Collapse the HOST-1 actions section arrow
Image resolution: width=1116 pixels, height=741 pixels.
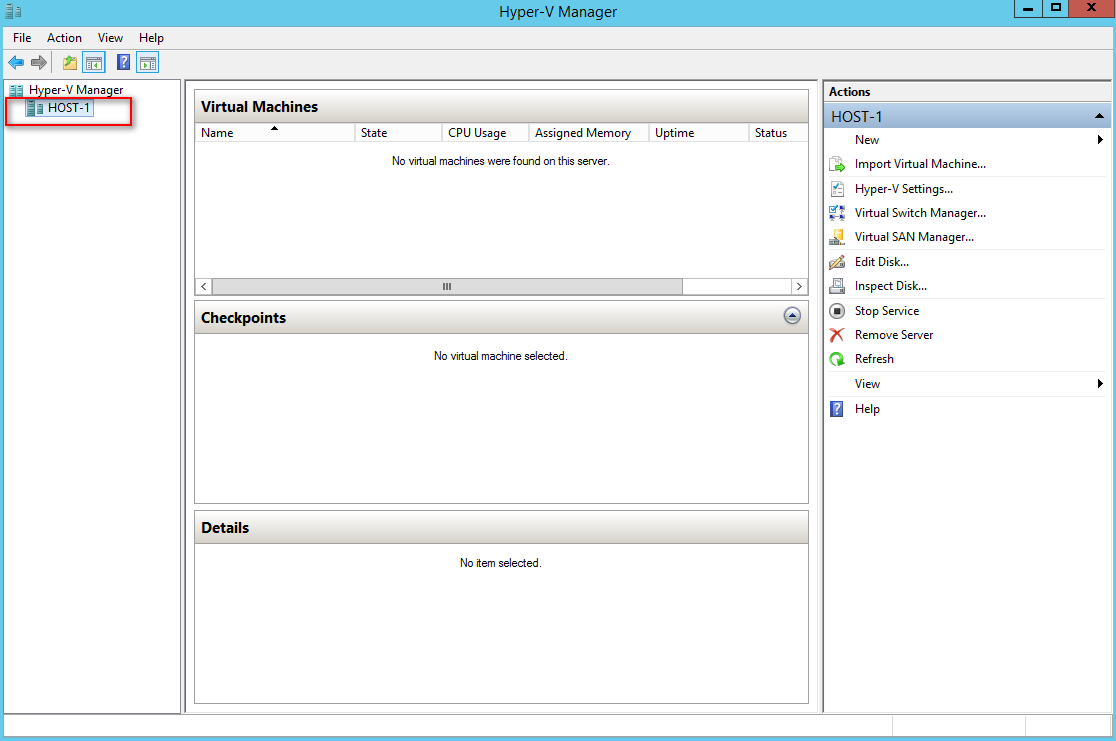click(x=1099, y=116)
